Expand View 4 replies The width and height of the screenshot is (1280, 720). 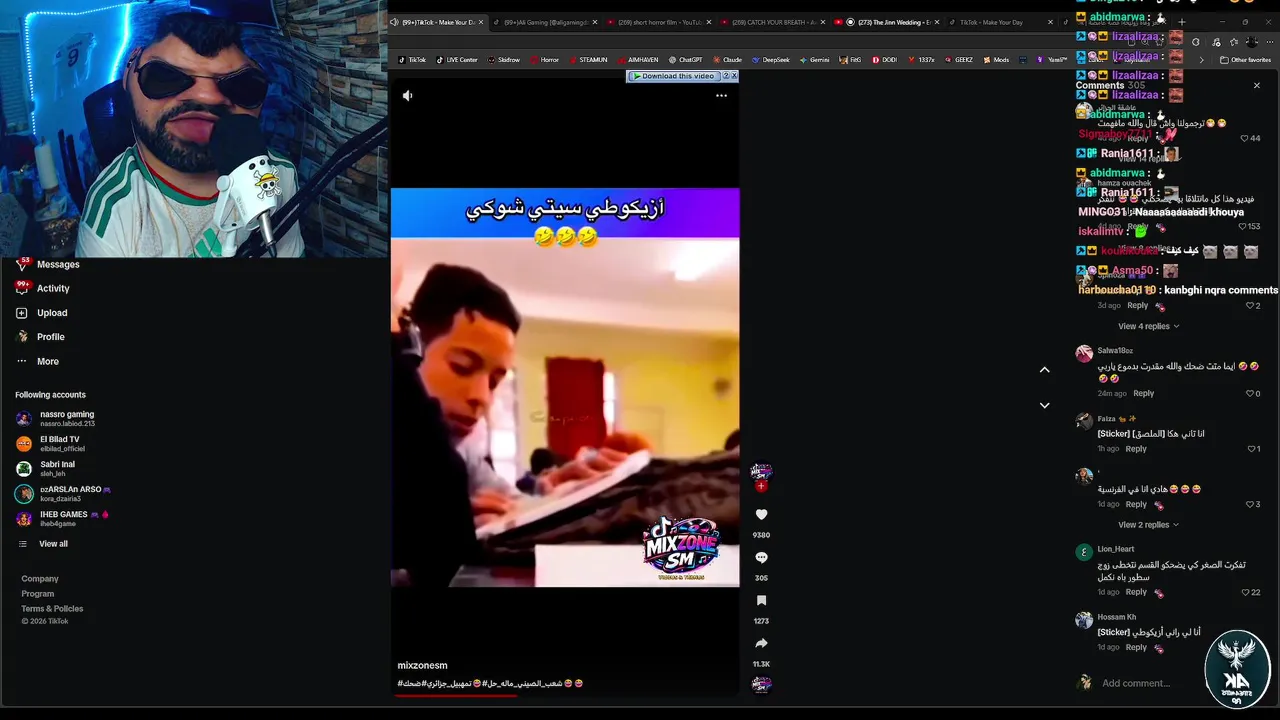(x=1148, y=326)
